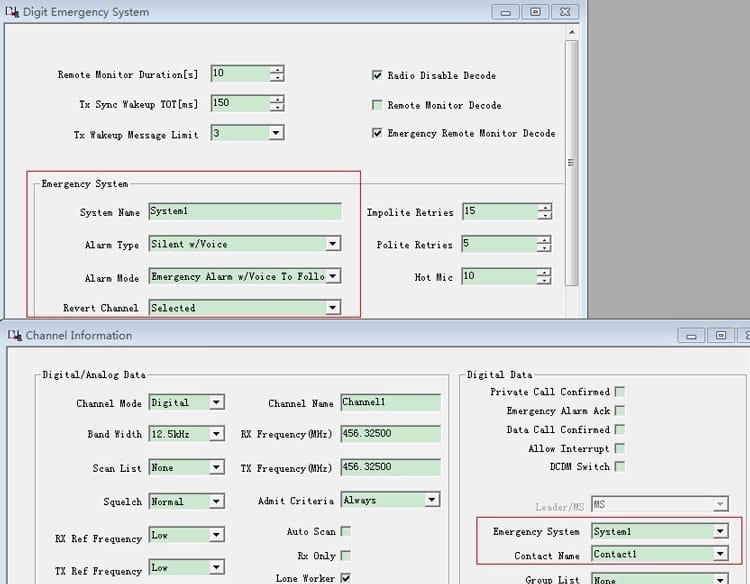Screen dimensions: 750x584
Task: Check the Emergency Alarm Ack box
Action: click(x=620, y=411)
